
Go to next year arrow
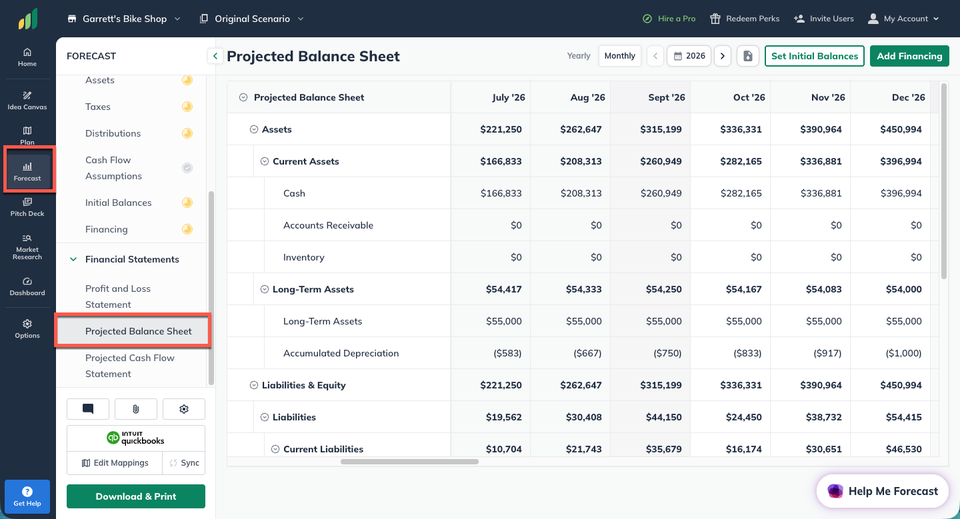point(722,56)
